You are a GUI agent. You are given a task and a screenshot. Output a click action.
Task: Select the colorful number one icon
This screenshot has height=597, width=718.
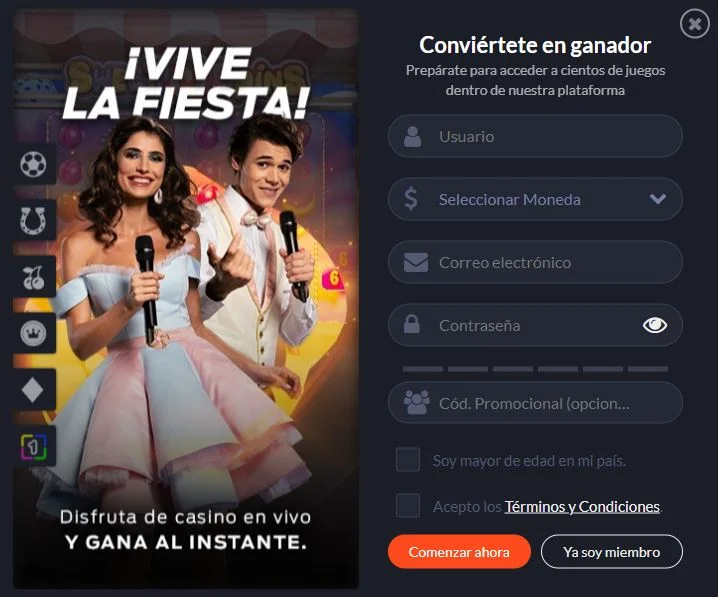(34, 447)
